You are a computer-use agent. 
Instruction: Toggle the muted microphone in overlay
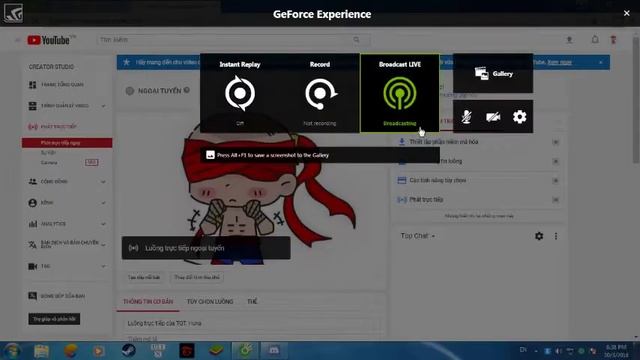(466, 117)
